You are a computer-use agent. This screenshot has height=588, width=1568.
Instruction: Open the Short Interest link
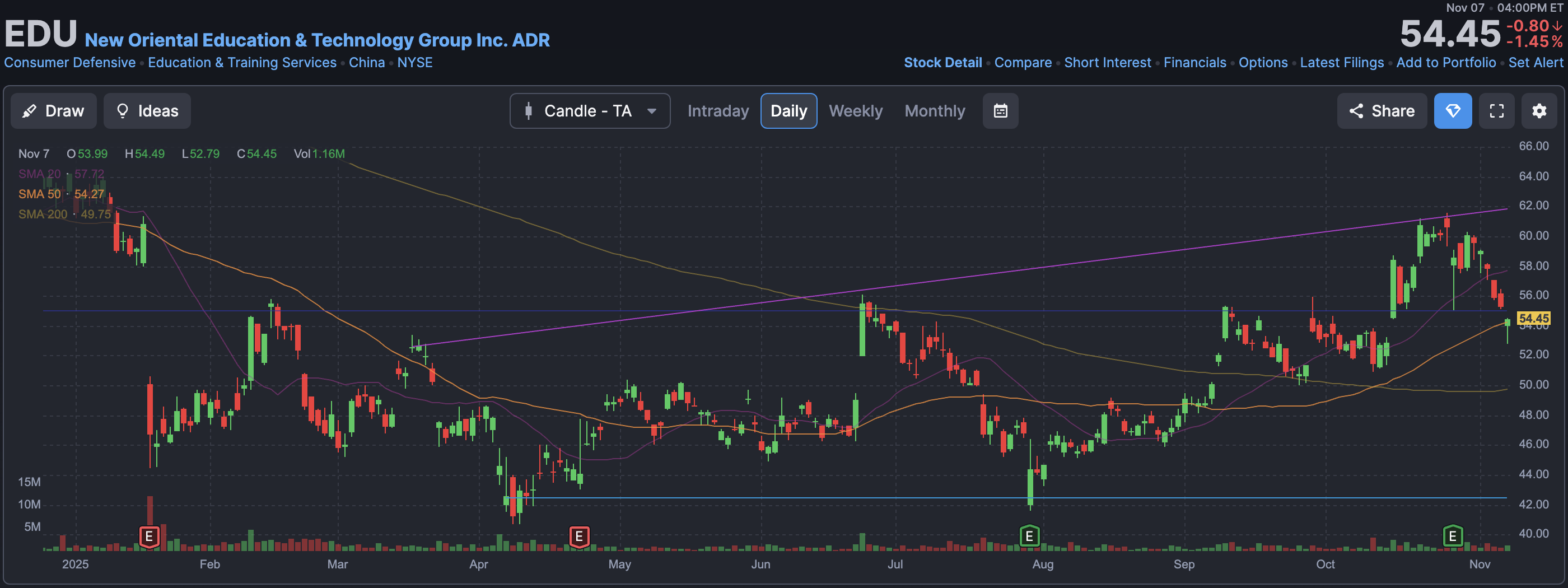(1107, 63)
